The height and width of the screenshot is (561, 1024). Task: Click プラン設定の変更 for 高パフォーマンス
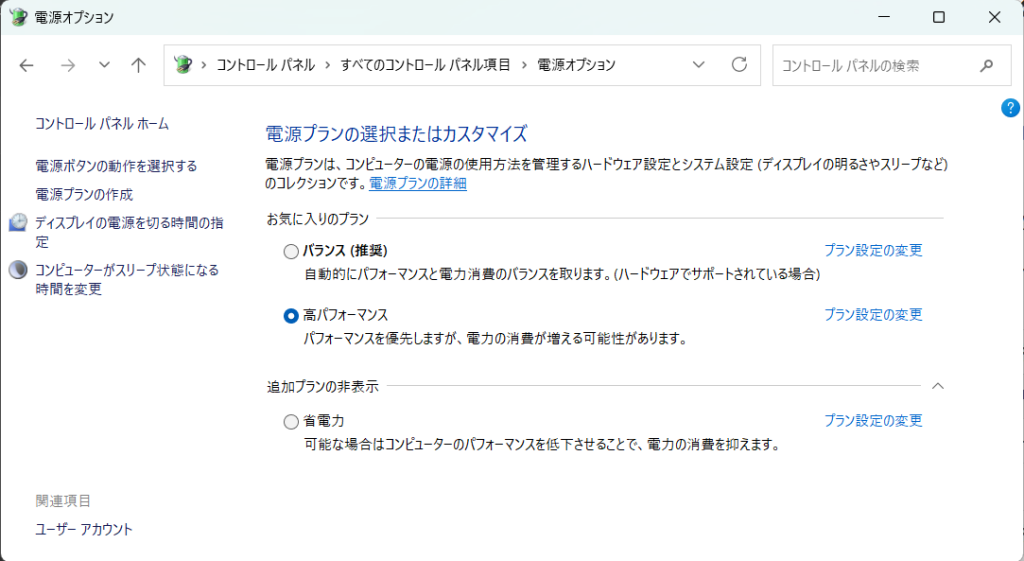click(x=872, y=315)
